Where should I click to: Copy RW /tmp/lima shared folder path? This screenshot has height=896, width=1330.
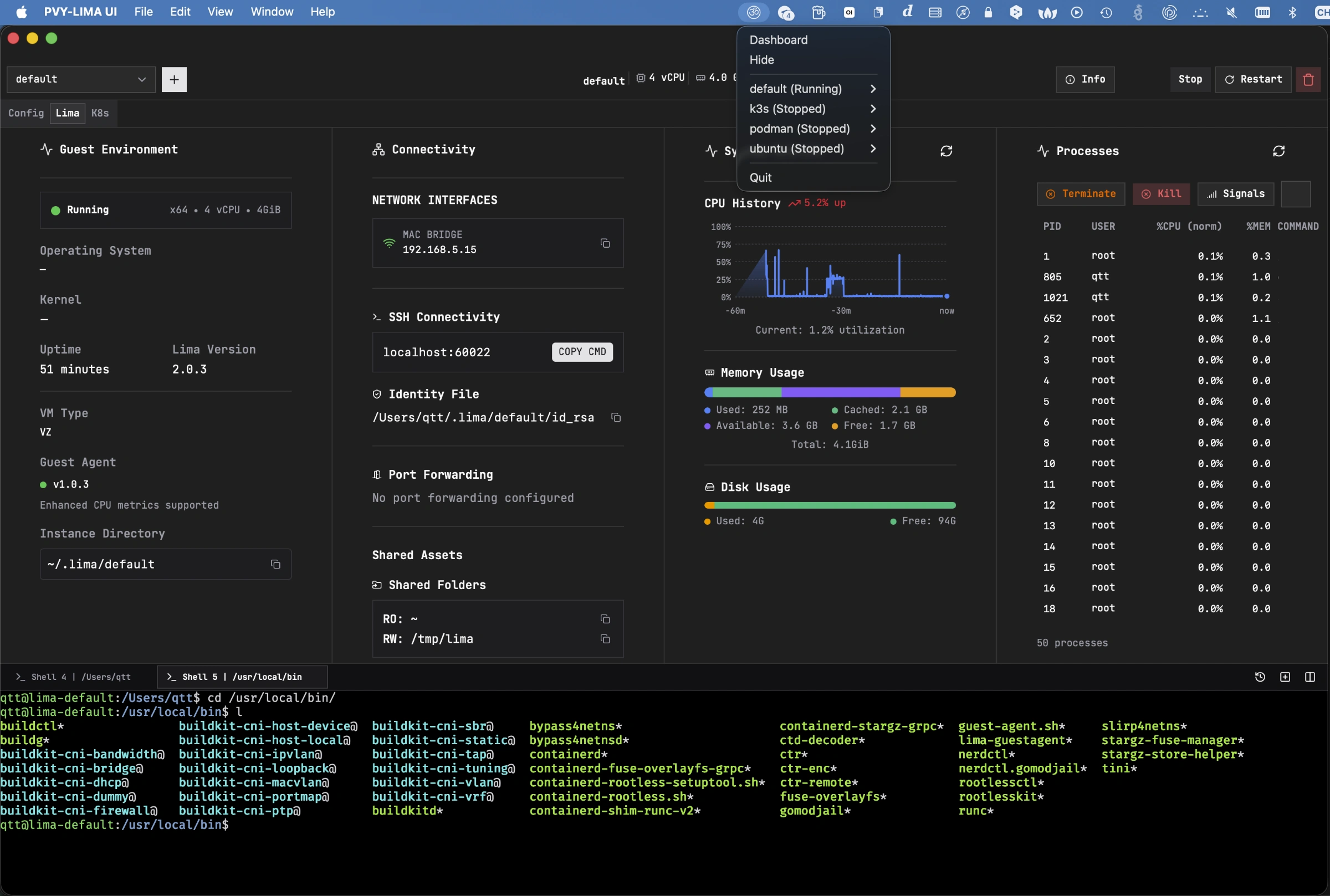click(605, 639)
